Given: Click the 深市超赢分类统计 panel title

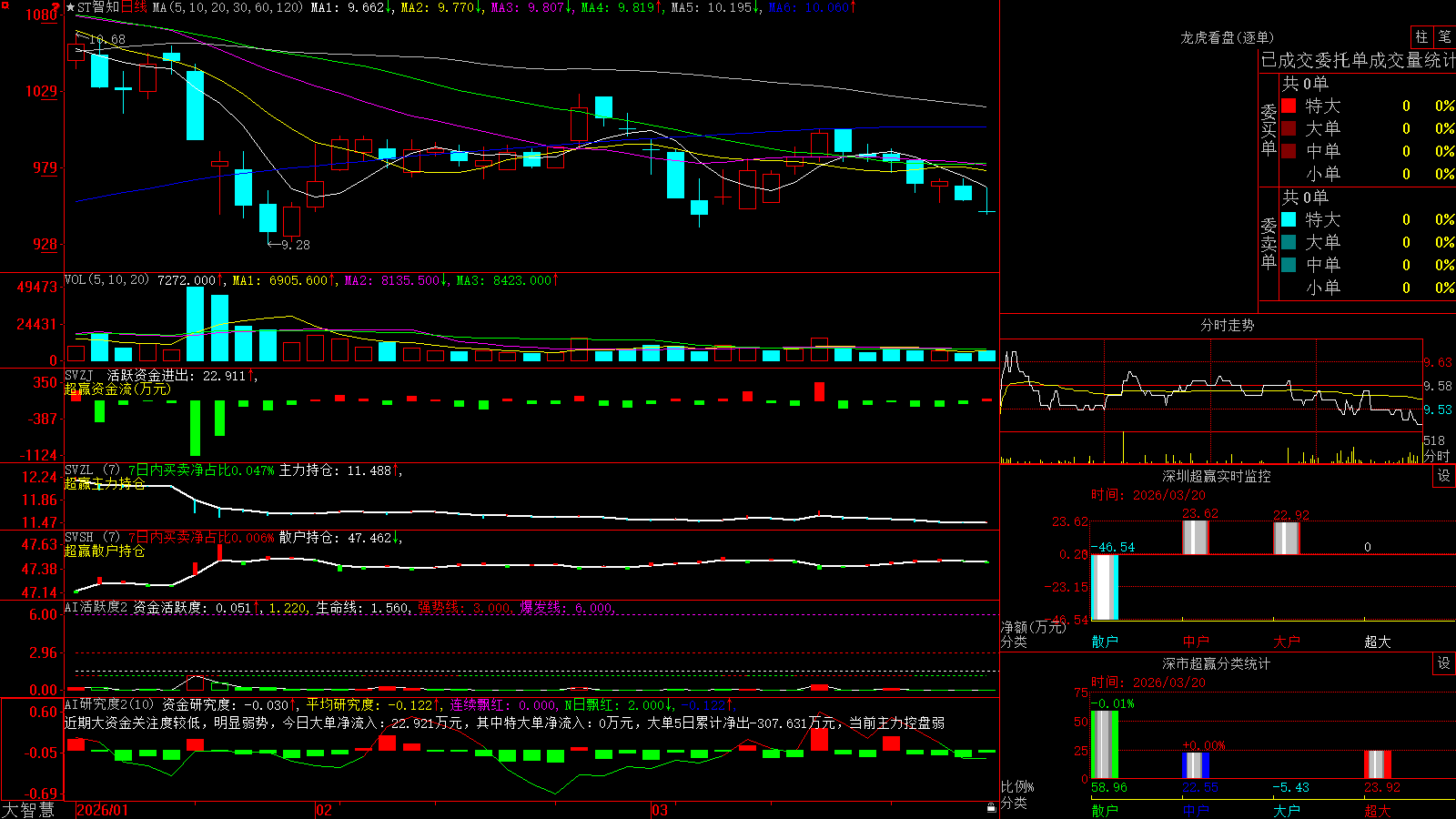Looking at the screenshot, I should coord(1216,663).
